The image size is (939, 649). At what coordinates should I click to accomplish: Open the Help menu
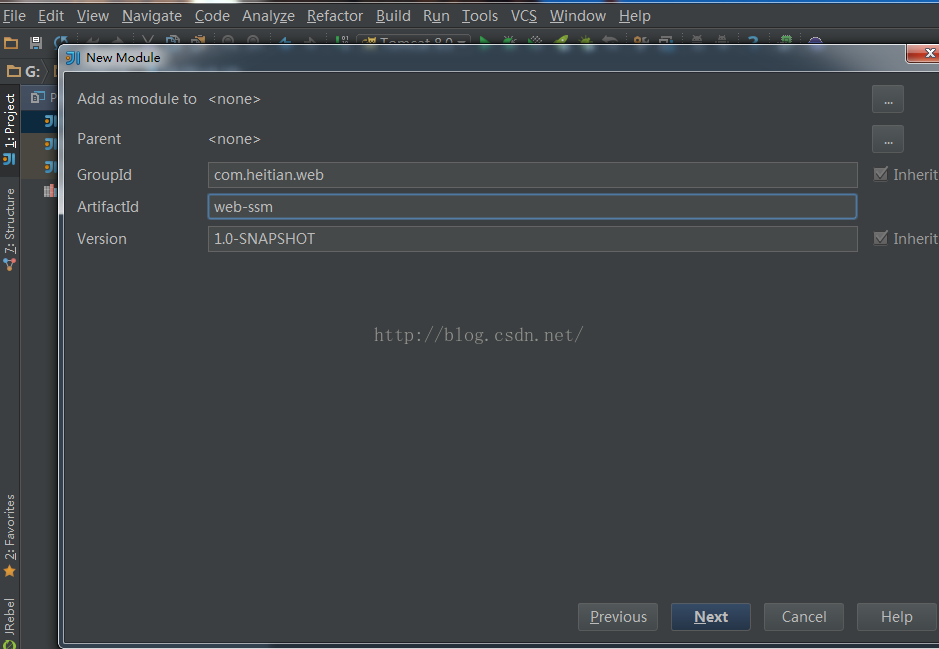pyautogui.click(x=635, y=16)
